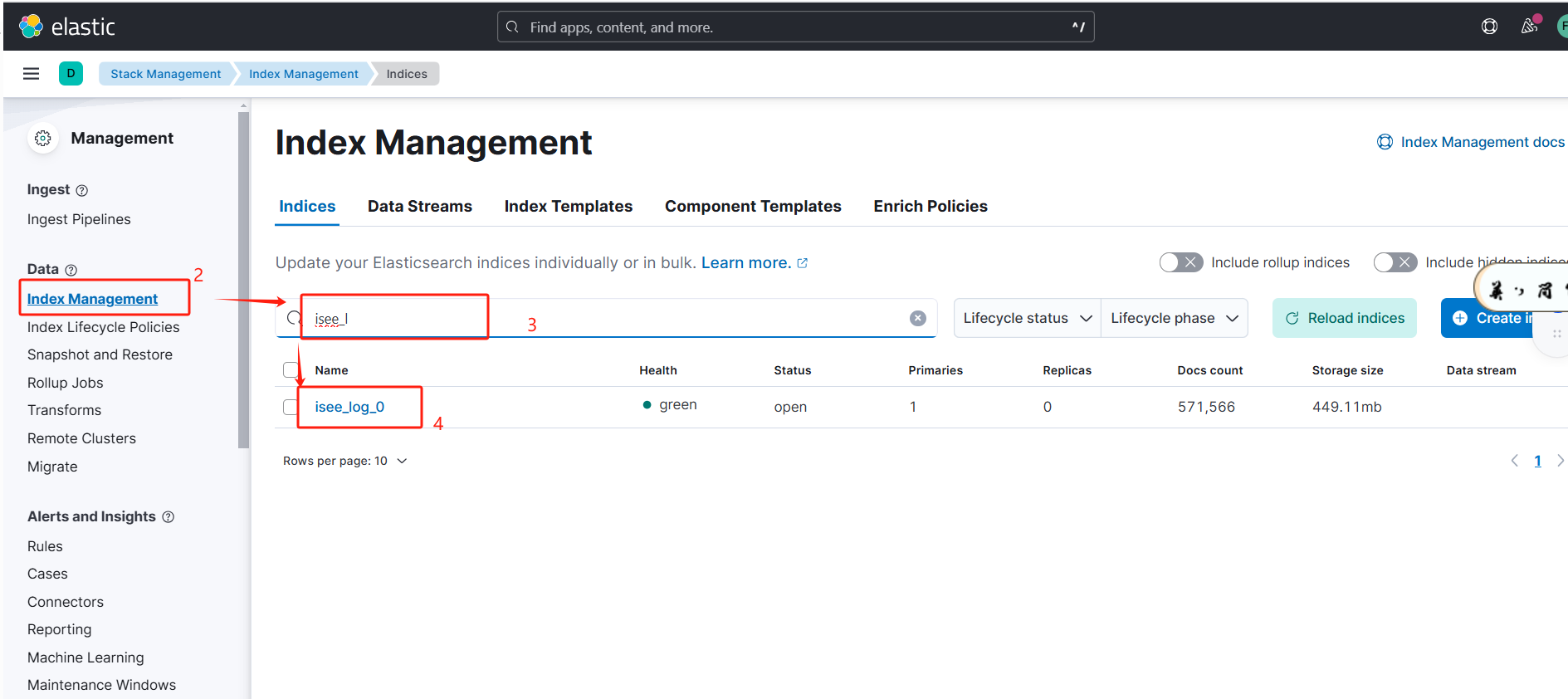Sort by Primaries column header

pyautogui.click(x=935, y=370)
